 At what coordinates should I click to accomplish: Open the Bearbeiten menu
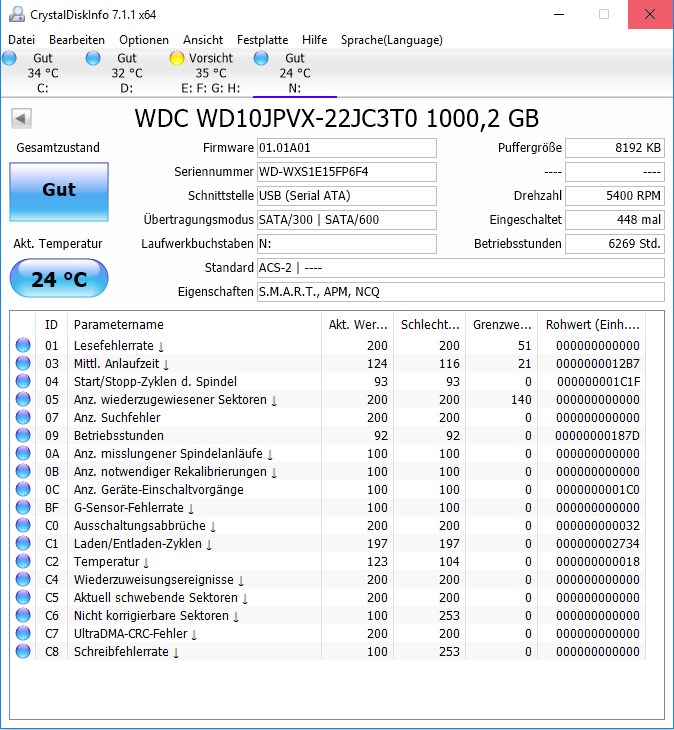[77, 40]
